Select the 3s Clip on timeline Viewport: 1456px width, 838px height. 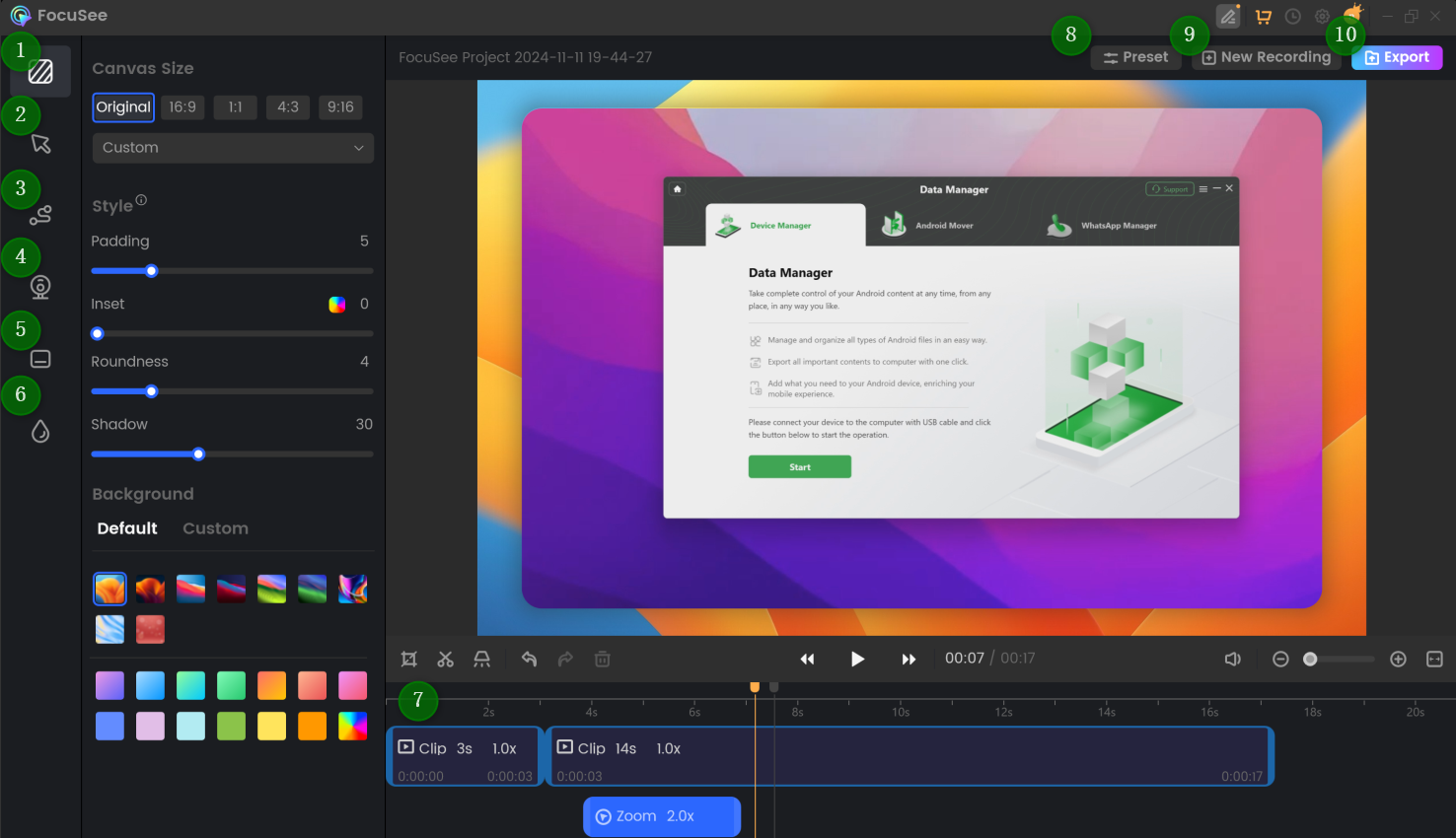465,756
